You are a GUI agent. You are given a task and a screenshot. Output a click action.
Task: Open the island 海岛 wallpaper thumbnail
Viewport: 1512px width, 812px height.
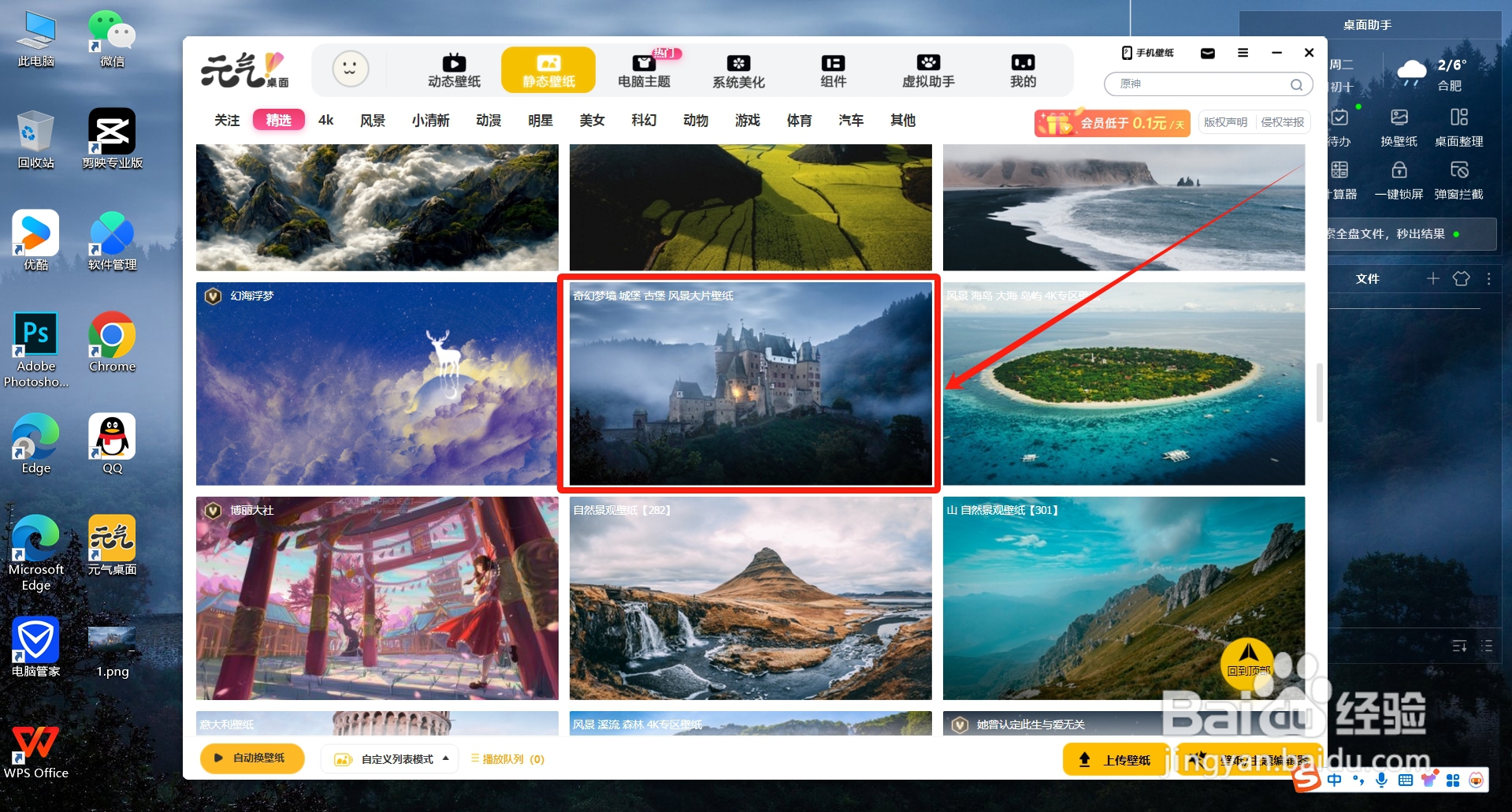1124,384
